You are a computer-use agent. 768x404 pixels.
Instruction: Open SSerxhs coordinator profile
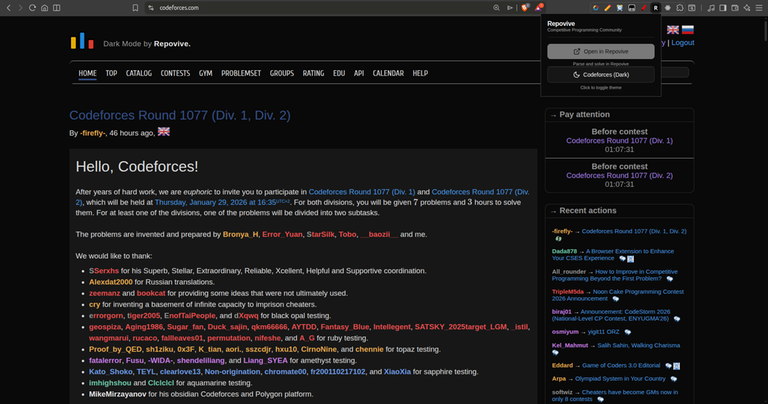pyautogui.click(x=104, y=271)
